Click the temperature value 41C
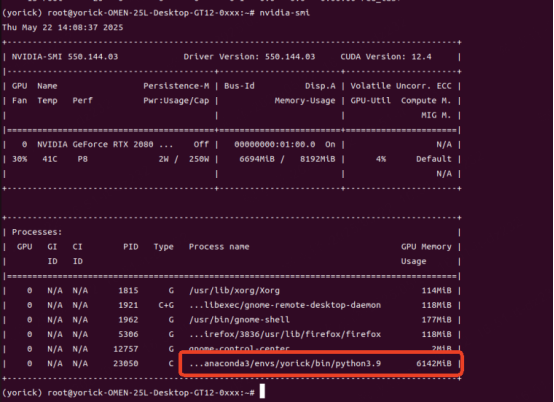This screenshot has height=402, width=554. [50, 159]
